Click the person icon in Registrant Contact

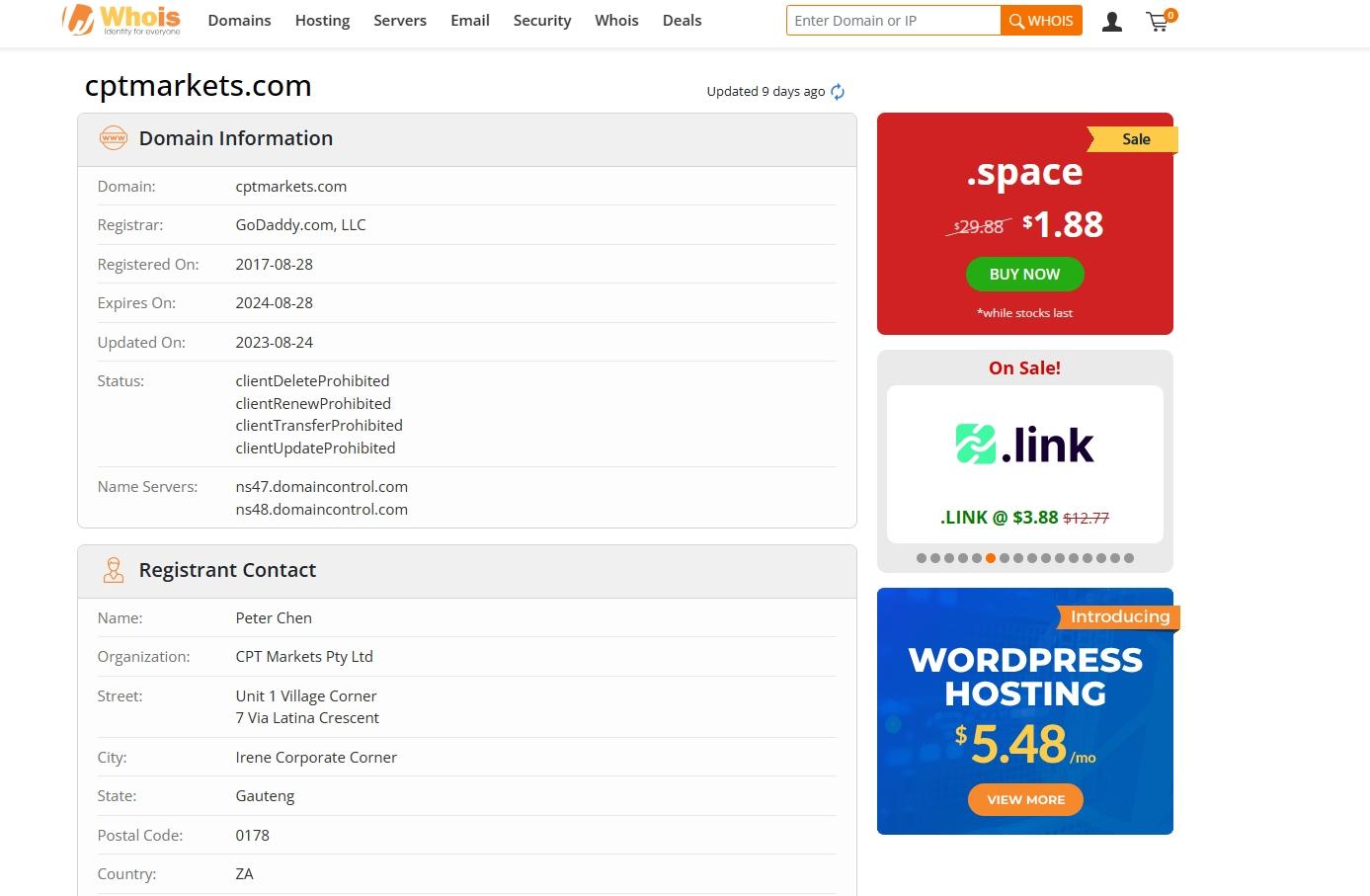pyautogui.click(x=114, y=570)
